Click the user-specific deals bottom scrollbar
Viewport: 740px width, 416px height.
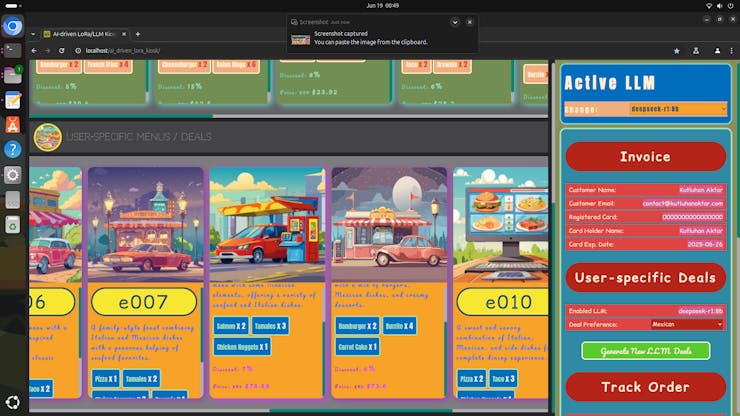point(361,410)
